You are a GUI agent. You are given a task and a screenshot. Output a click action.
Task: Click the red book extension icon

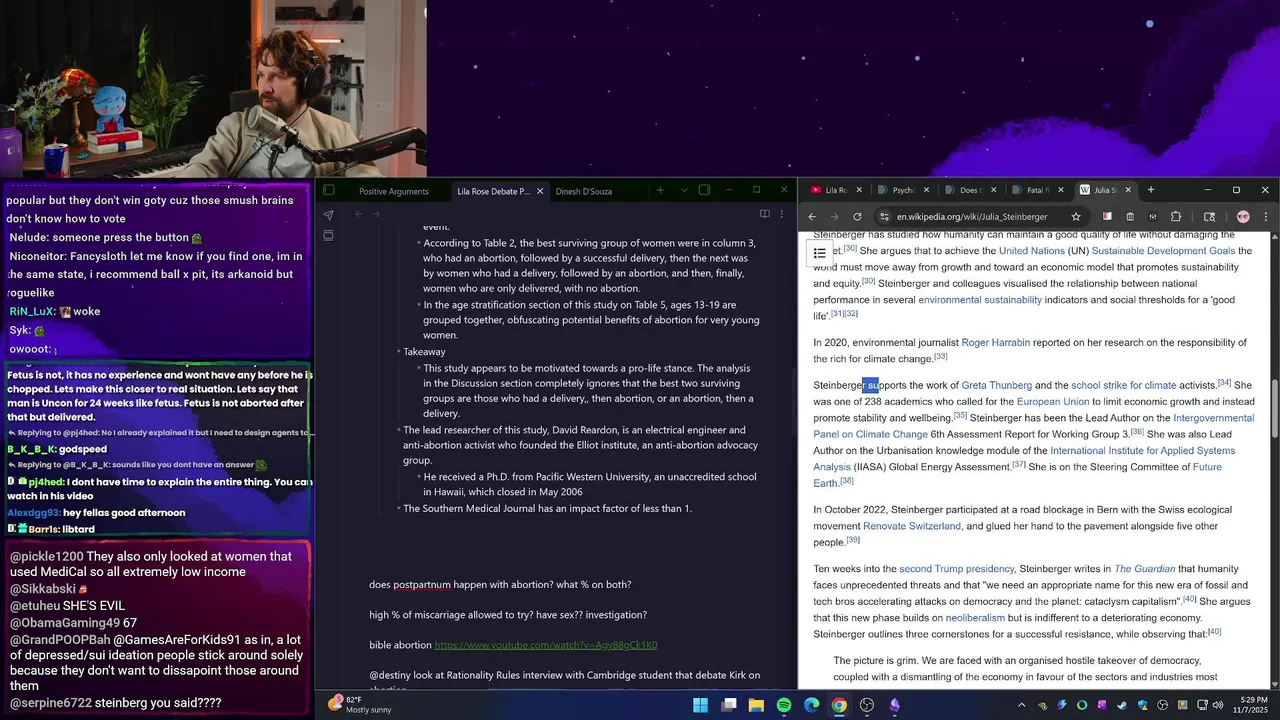(1107, 216)
